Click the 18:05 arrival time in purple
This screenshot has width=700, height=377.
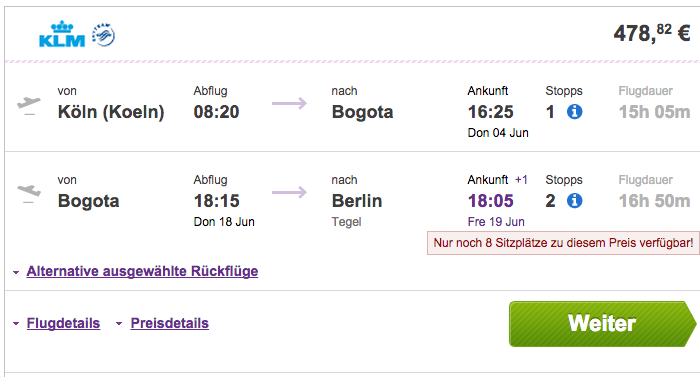pos(491,201)
